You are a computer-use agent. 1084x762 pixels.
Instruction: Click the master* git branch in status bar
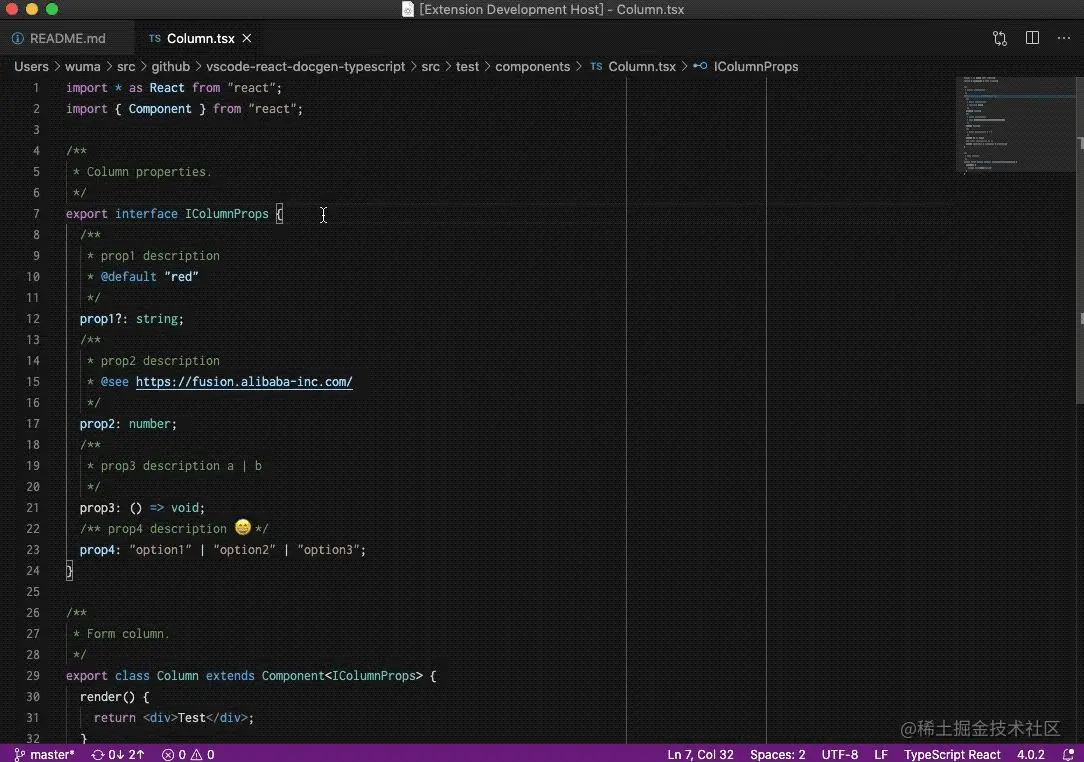(x=52, y=754)
